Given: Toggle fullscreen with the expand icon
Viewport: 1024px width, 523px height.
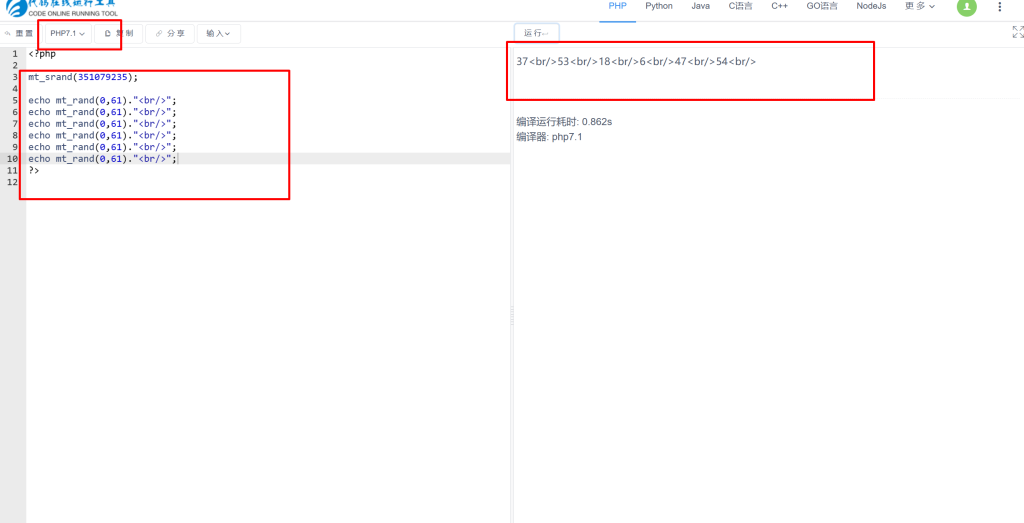Looking at the screenshot, I should coord(1017,32).
